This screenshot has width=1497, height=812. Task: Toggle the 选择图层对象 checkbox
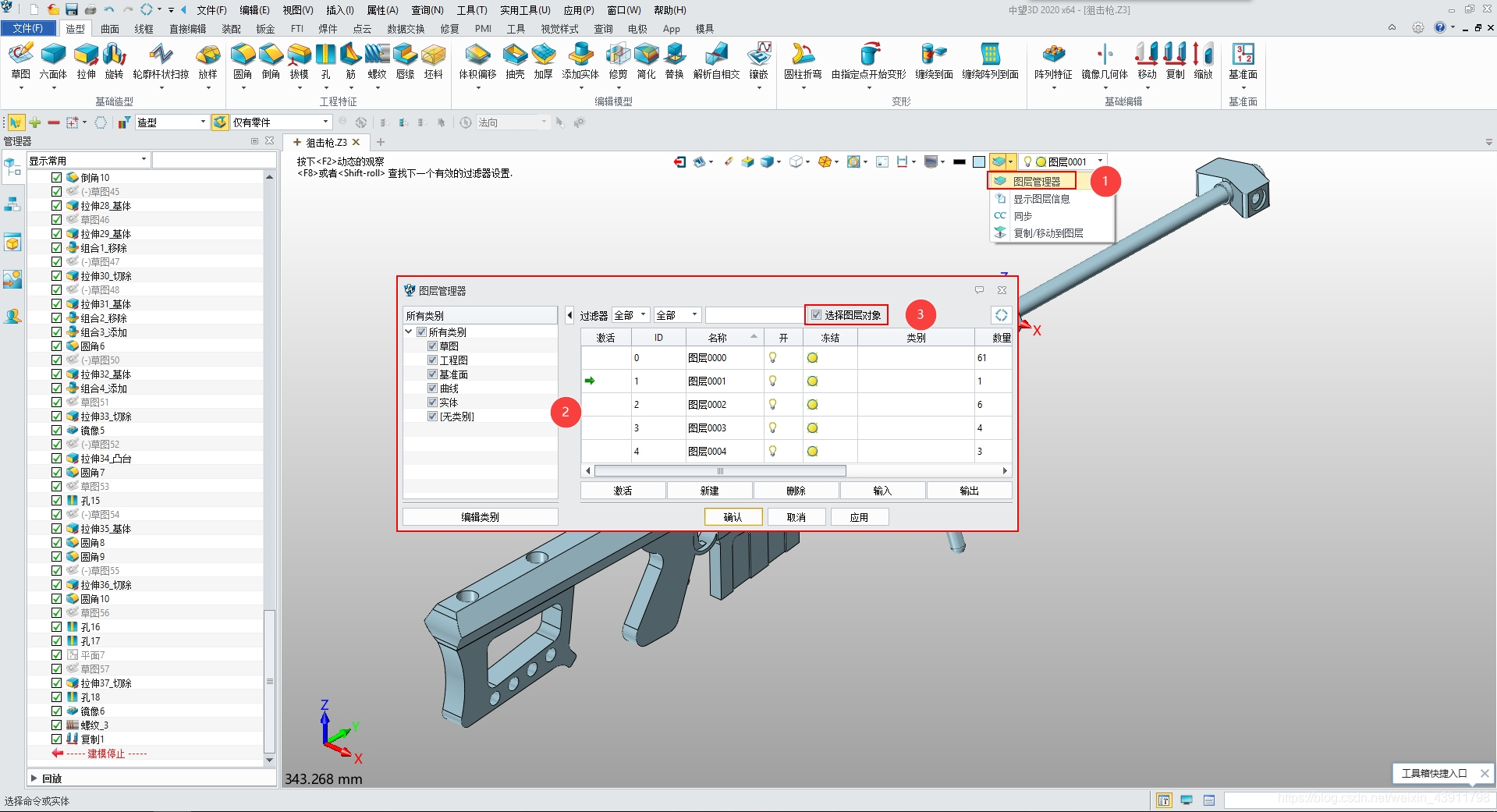coord(816,315)
